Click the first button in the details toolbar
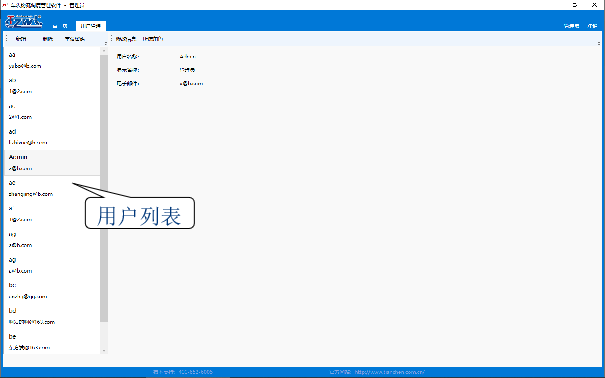Screen dimensions: 605x378 pyautogui.click(x=126, y=39)
